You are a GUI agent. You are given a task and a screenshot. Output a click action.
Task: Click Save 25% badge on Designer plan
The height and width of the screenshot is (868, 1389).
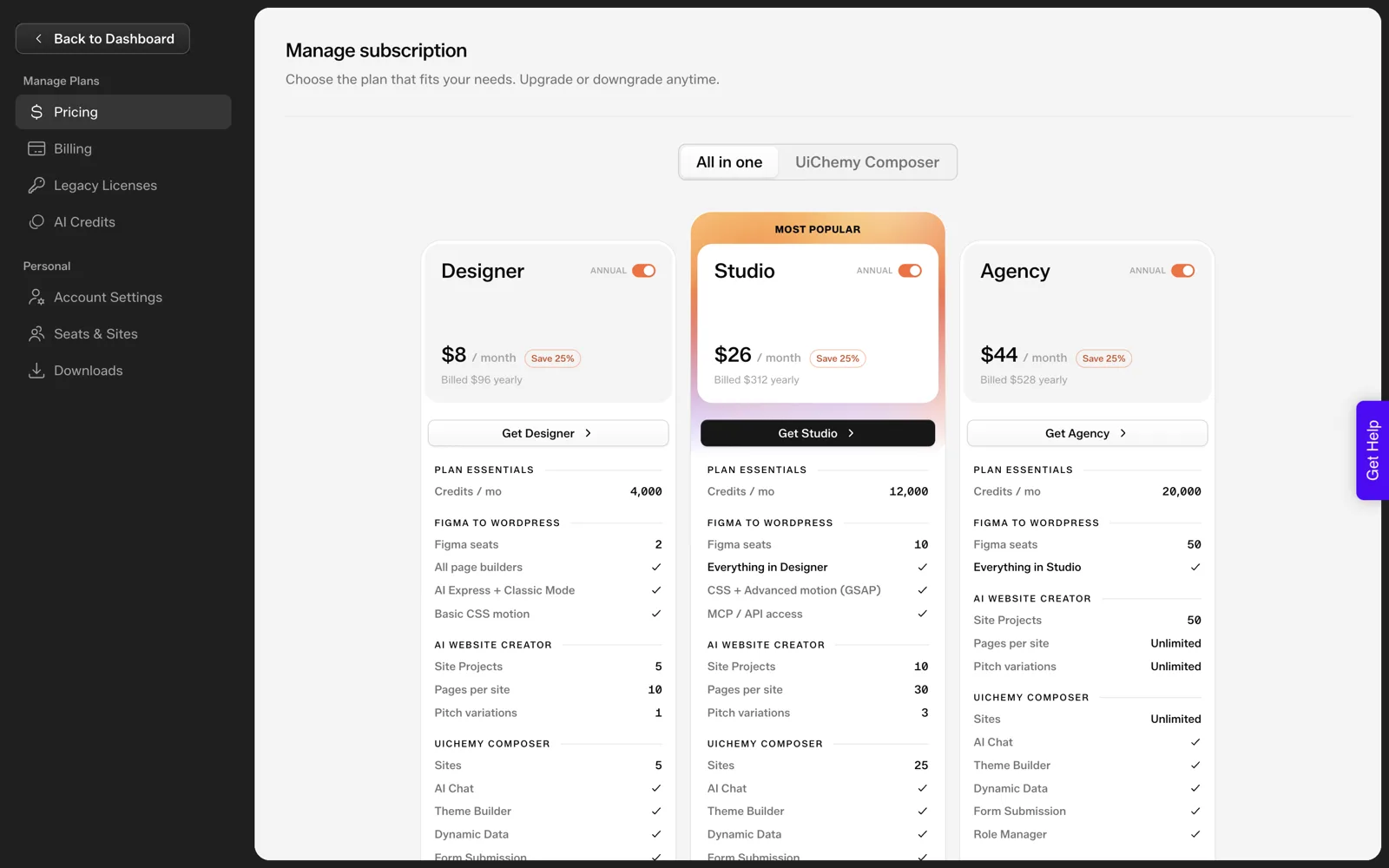point(552,358)
